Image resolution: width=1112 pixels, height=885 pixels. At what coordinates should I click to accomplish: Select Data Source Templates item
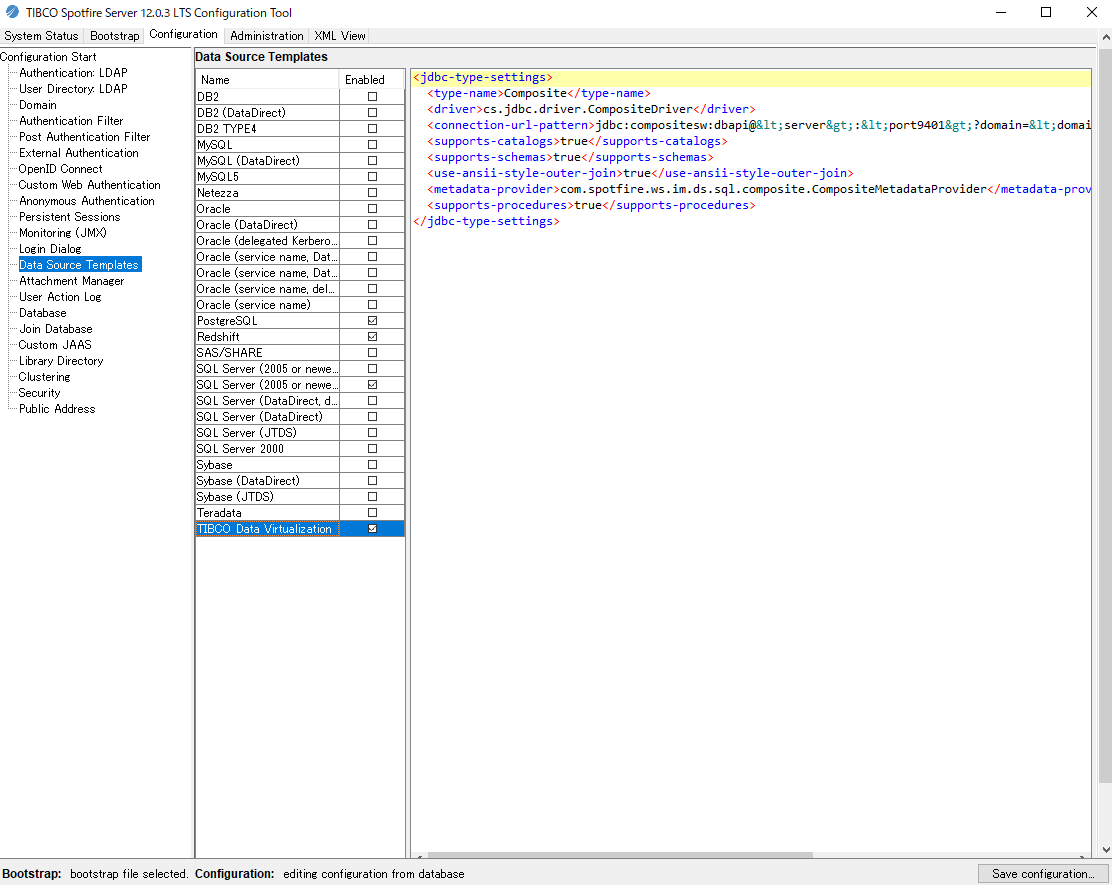coord(79,265)
